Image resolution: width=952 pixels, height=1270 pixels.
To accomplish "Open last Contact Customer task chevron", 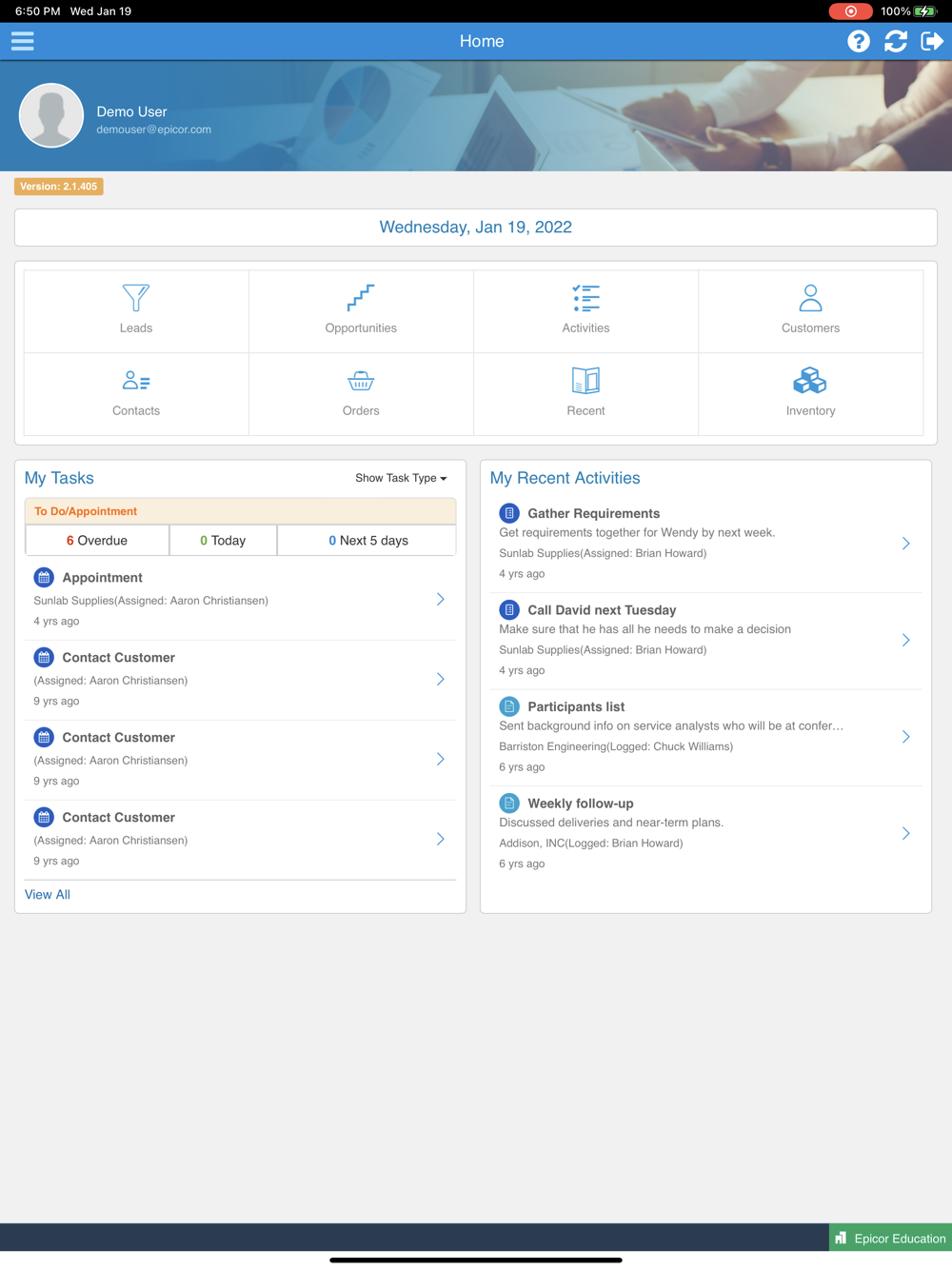I will [440, 839].
